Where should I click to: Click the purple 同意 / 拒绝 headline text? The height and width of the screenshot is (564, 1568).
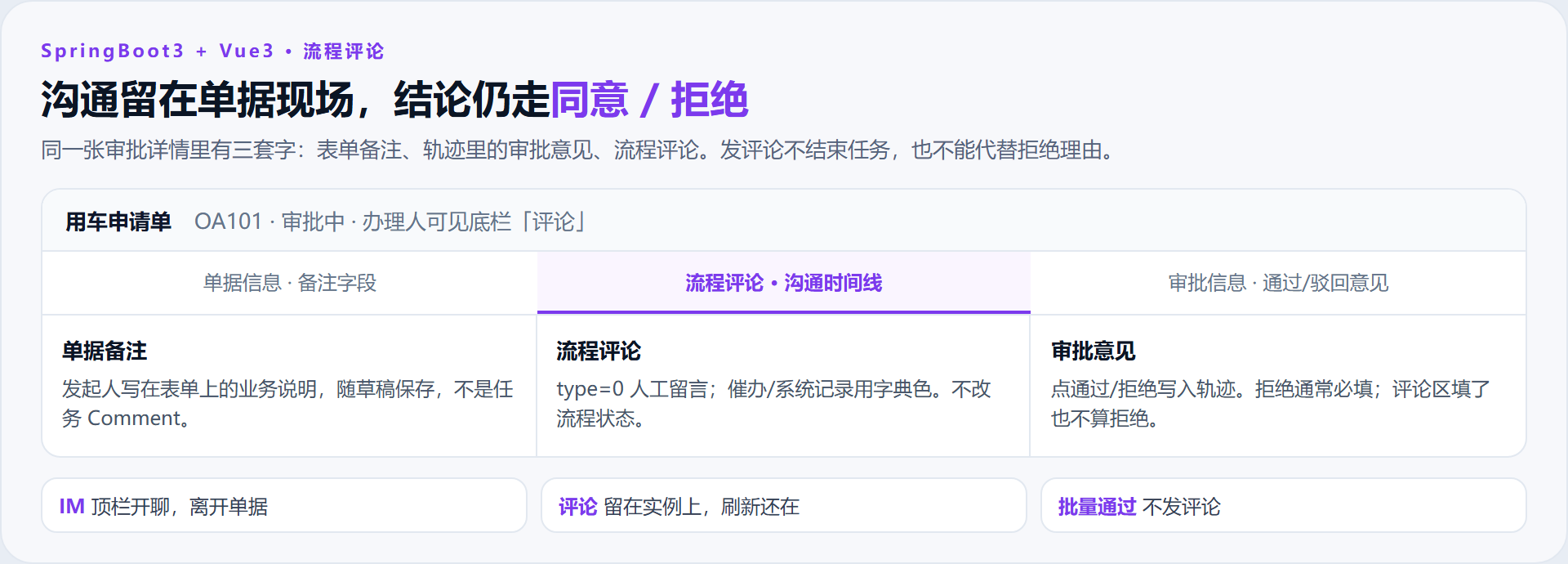coord(650,100)
